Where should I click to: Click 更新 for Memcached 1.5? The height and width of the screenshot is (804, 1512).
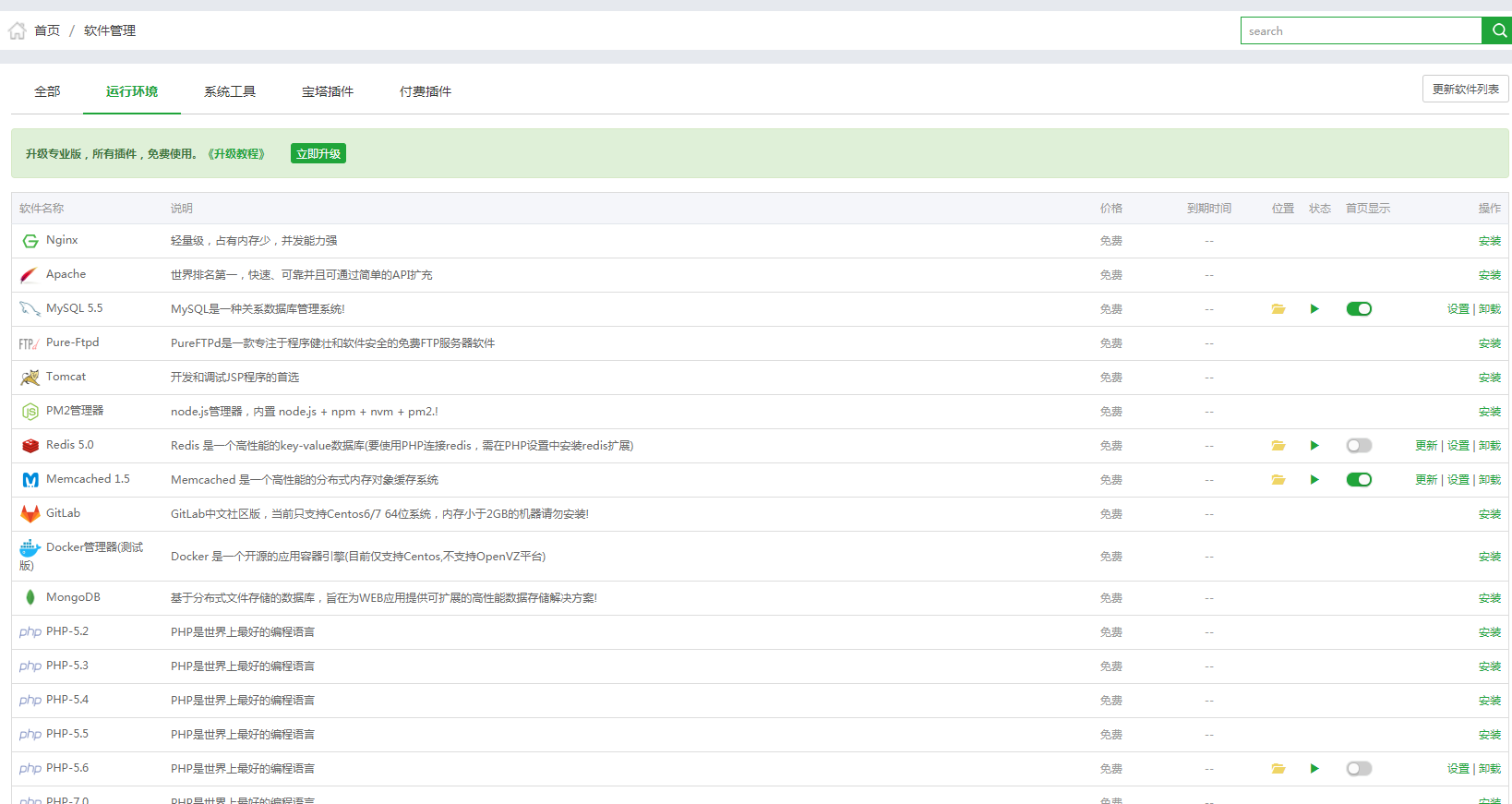(x=1426, y=480)
